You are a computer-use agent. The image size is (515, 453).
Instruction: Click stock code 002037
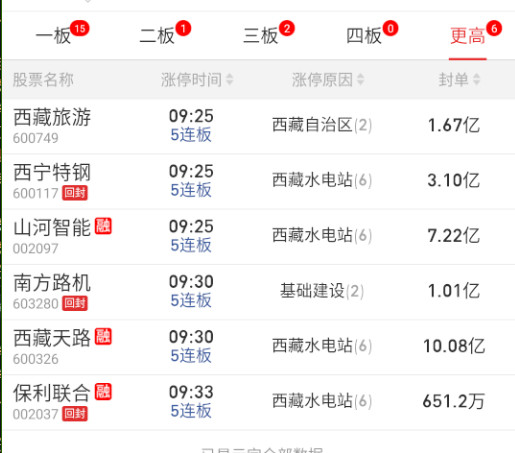[36, 414]
